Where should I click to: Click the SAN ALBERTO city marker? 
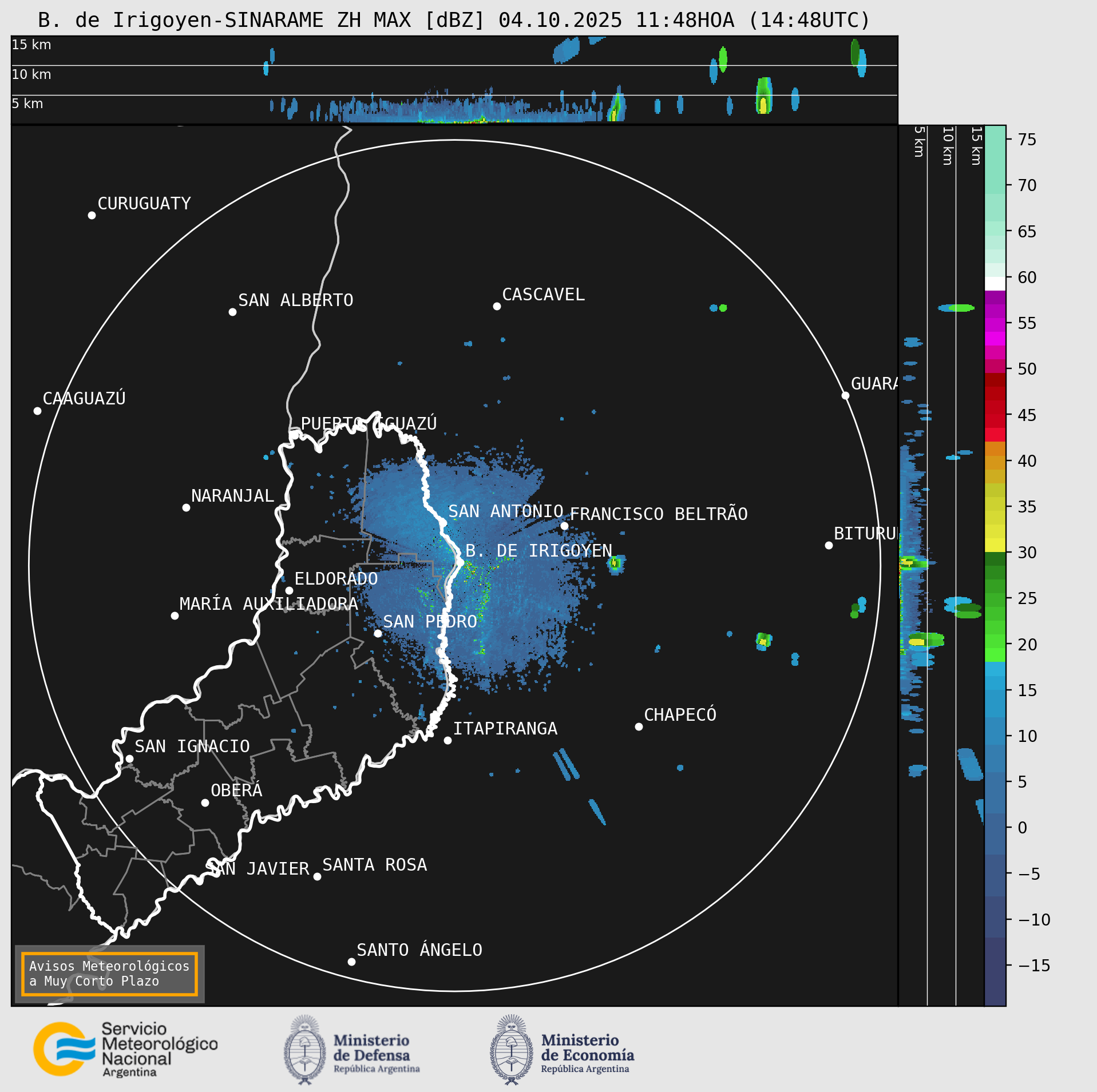[x=232, y=312]
